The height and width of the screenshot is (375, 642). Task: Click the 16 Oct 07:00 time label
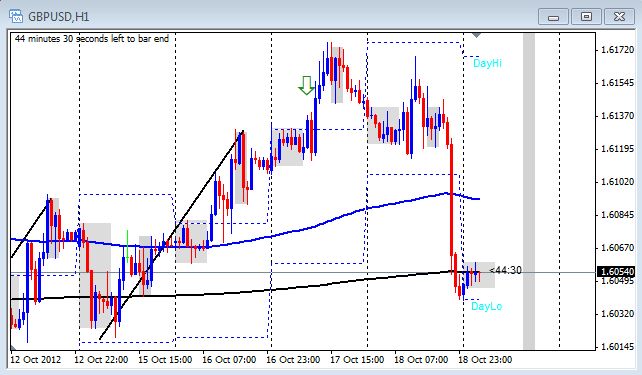229,360
